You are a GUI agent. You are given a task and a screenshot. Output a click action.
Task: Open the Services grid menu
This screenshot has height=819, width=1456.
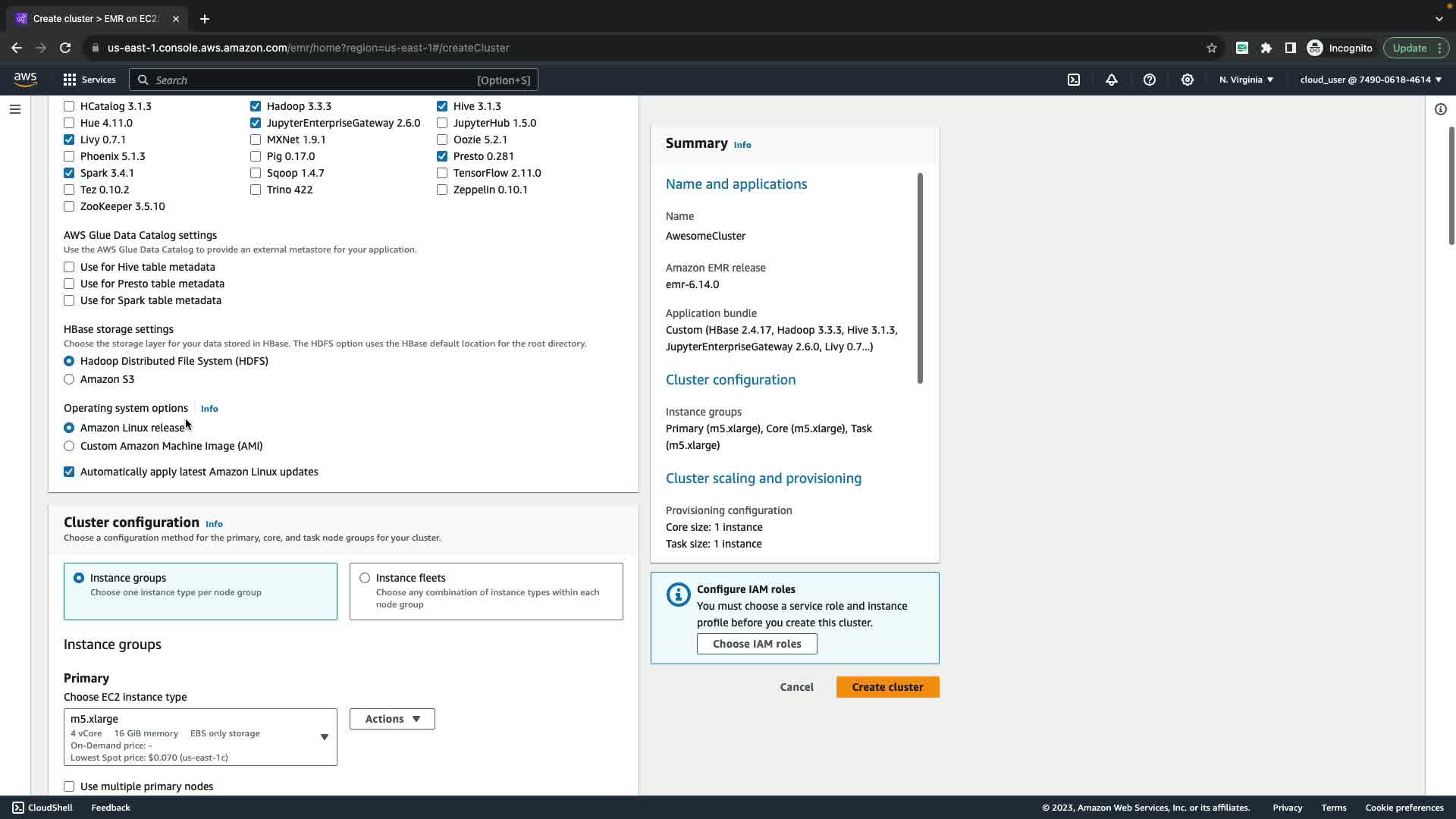point(89,80)
